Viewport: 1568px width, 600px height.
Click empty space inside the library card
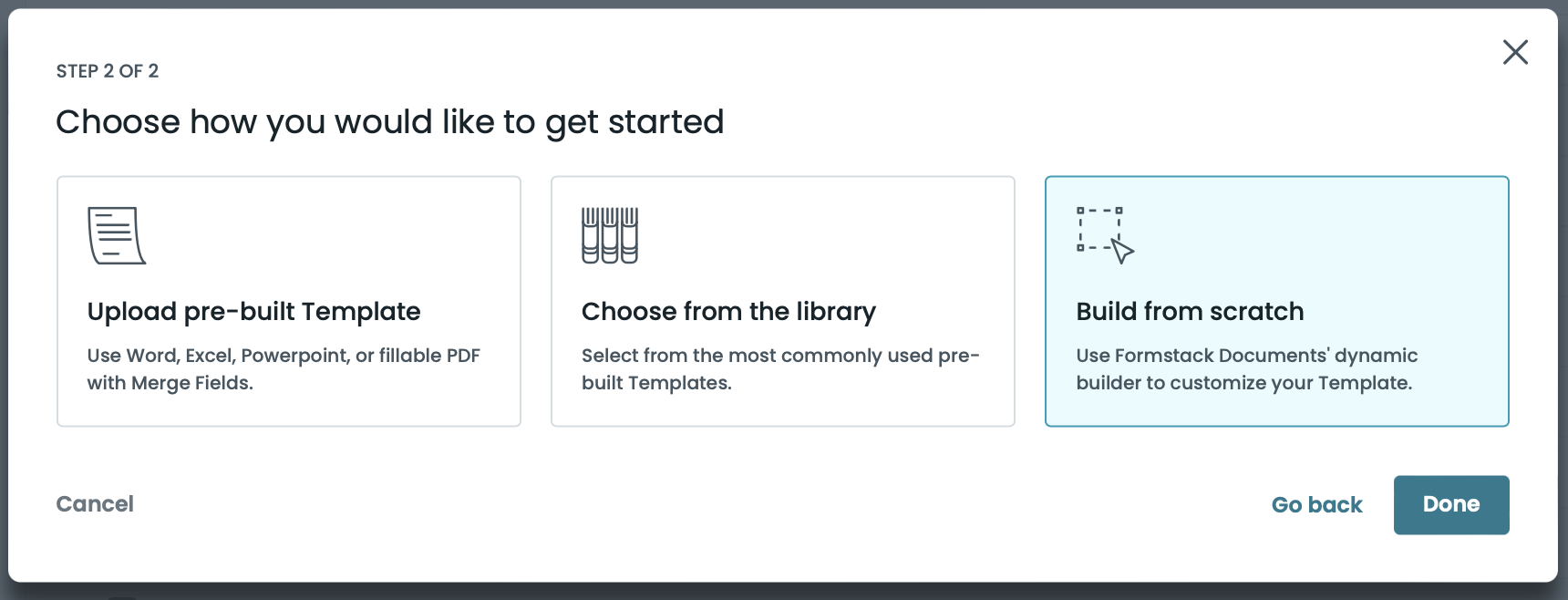866,237
